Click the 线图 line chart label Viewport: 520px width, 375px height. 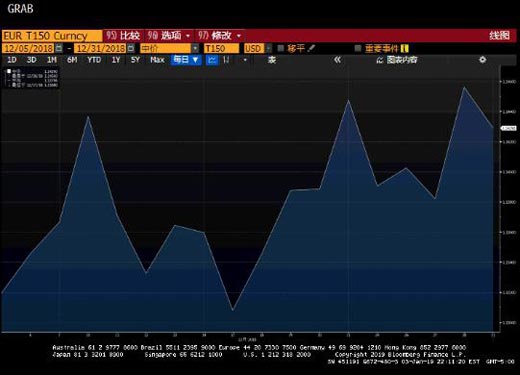click(499, 35)
